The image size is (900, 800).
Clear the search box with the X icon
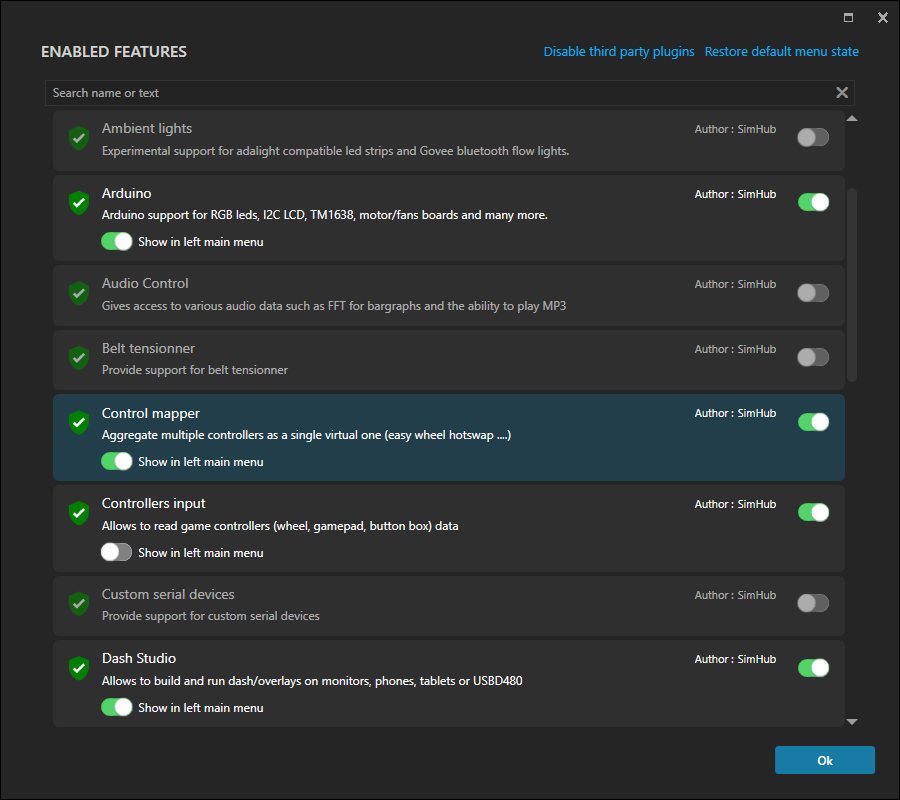point(841,92)
